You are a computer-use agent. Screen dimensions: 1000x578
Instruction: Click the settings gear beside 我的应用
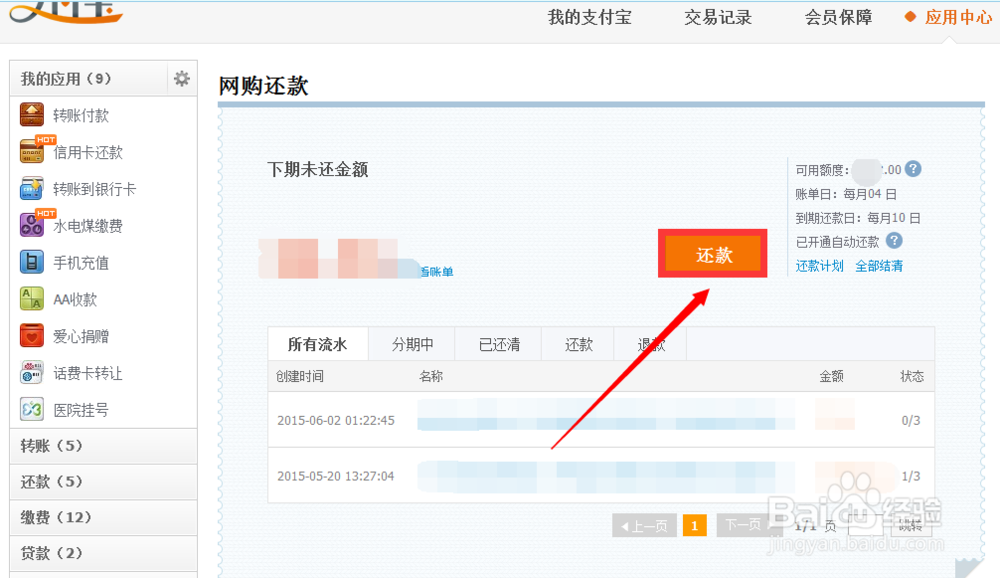pos(181,78)
